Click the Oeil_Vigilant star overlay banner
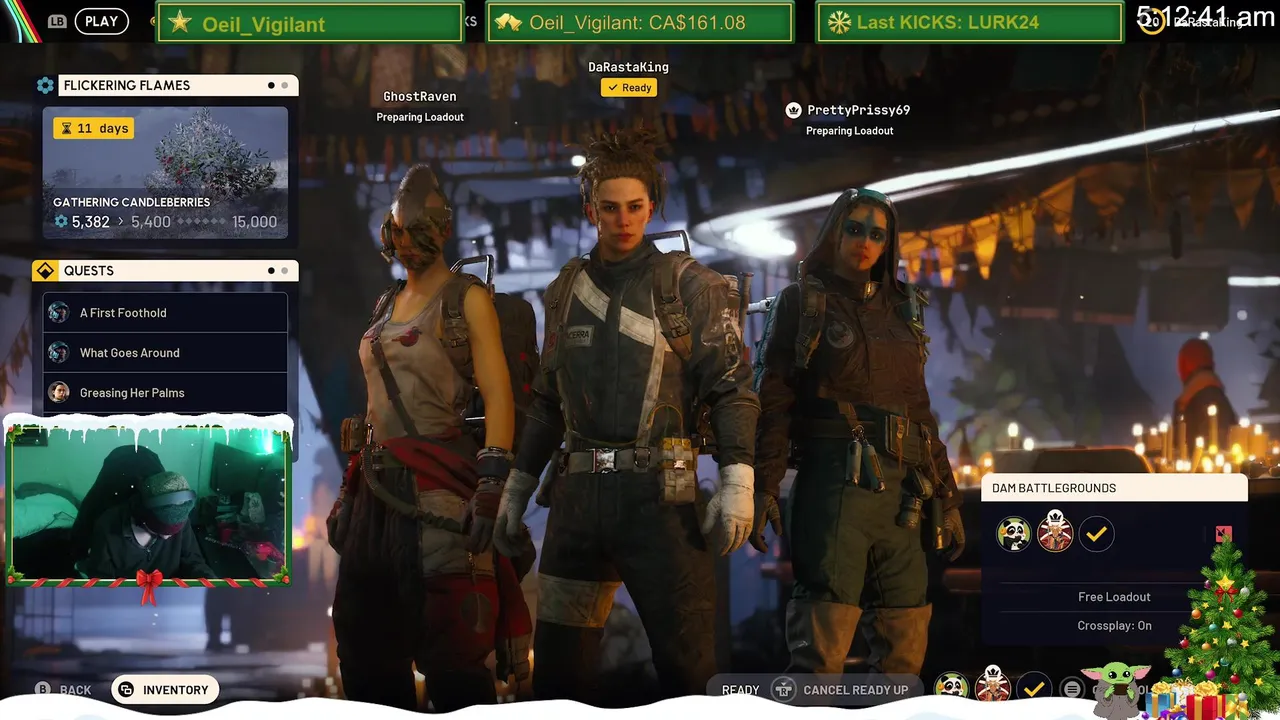This screenshot has width=1280, height=720. pyautogui.click(x=310, y=22)
